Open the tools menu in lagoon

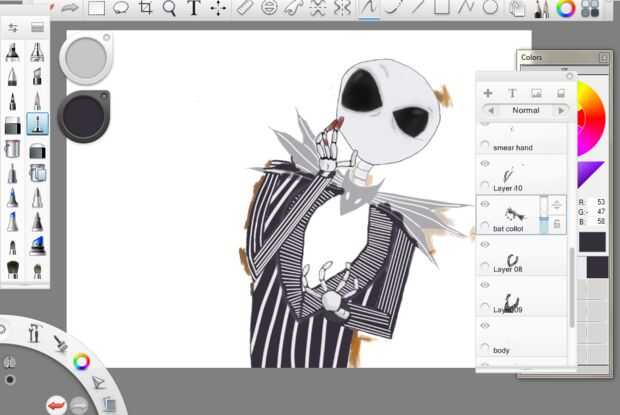(x=34, y=333)
